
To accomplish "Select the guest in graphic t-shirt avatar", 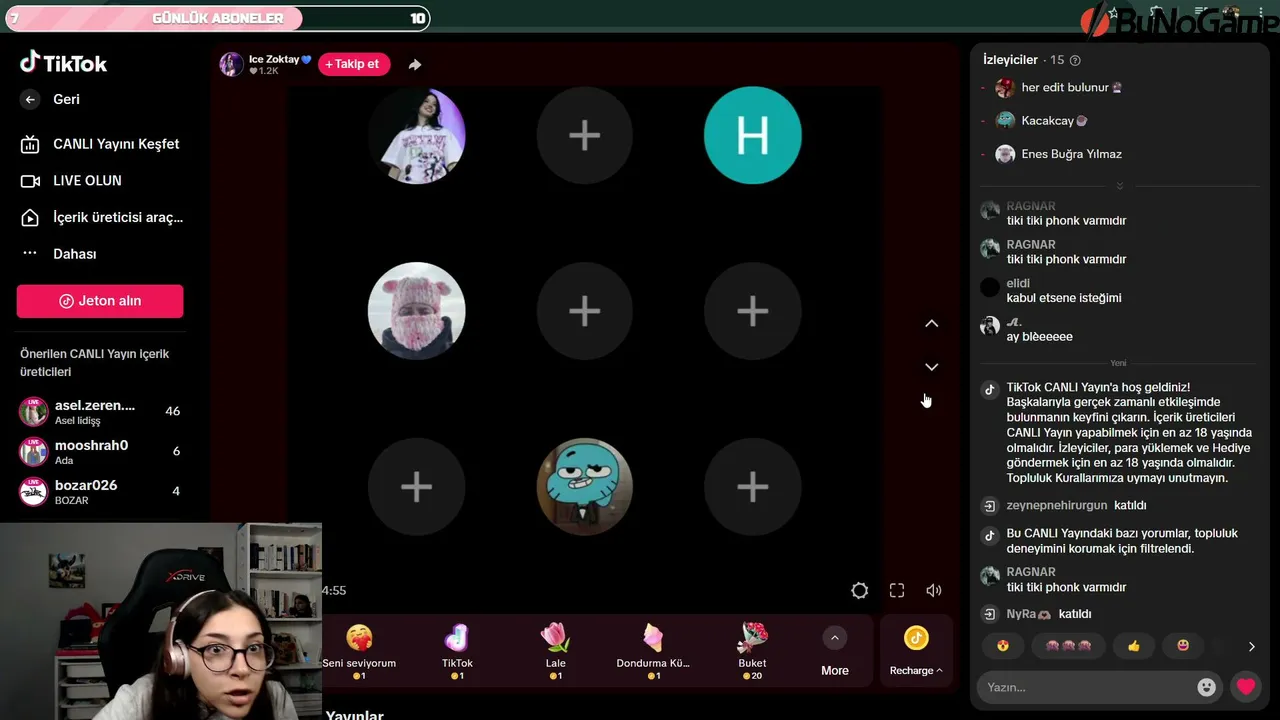I will click(417, 136).
